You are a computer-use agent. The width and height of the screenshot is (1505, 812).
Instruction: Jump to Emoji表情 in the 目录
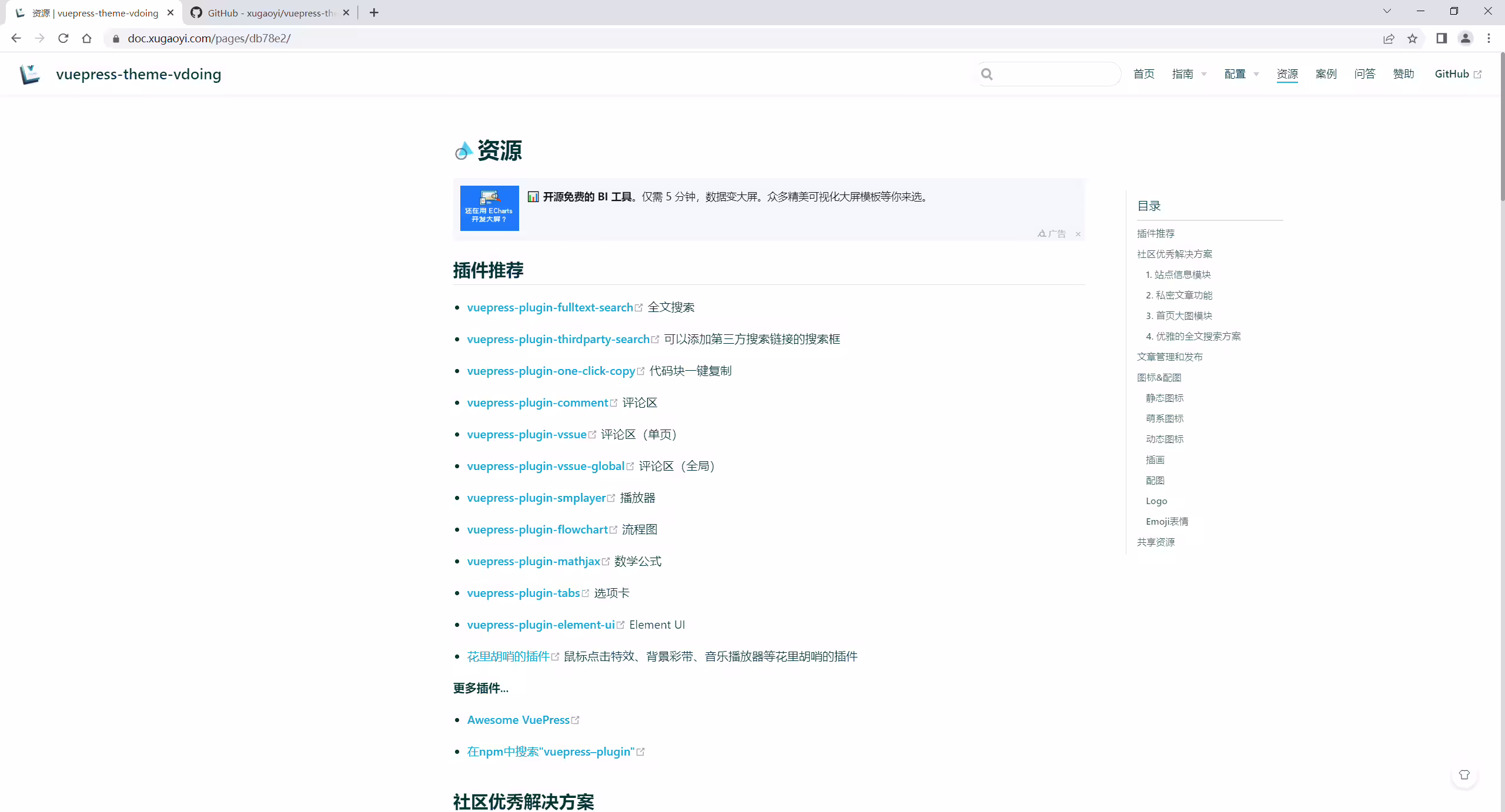[x=1167, y=521]
